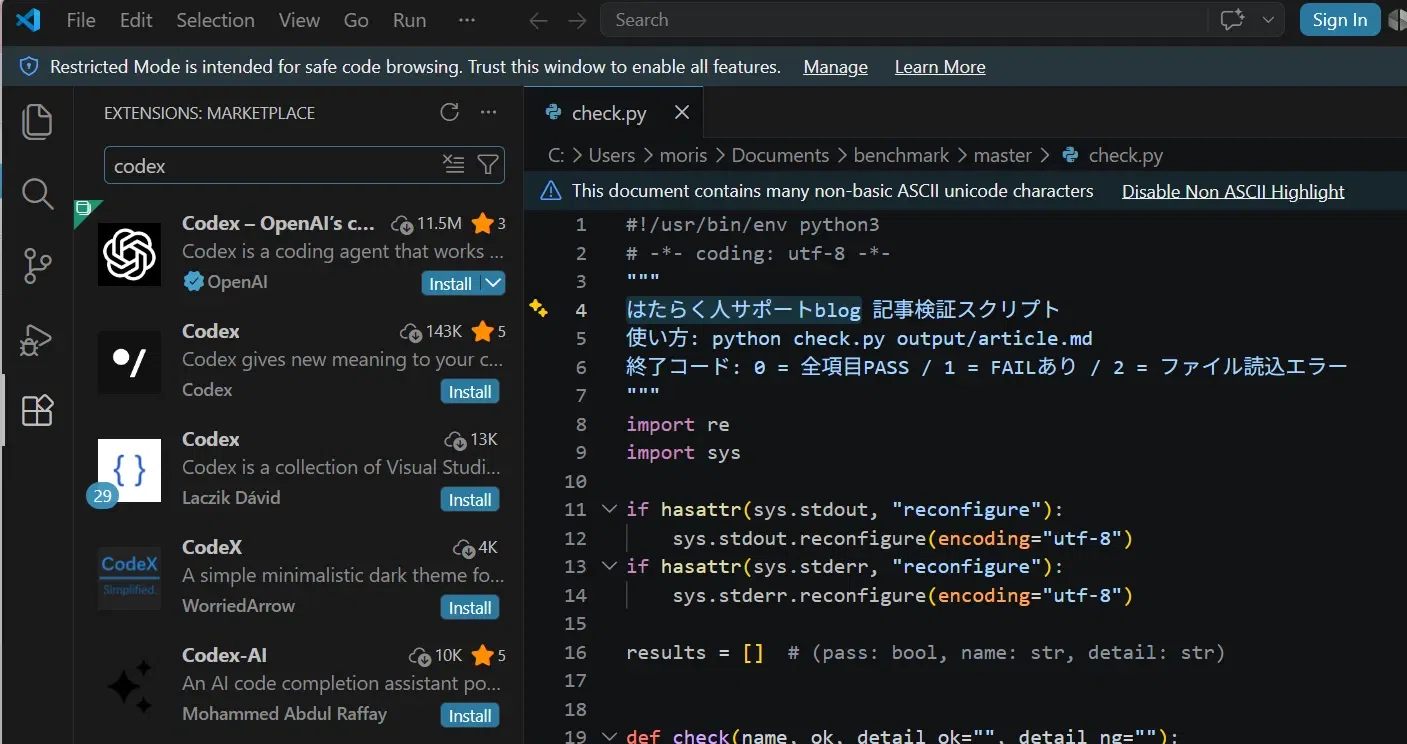Click the WorriedArrow publisher name
The image size is (1407, 744).
click(238, 605)
